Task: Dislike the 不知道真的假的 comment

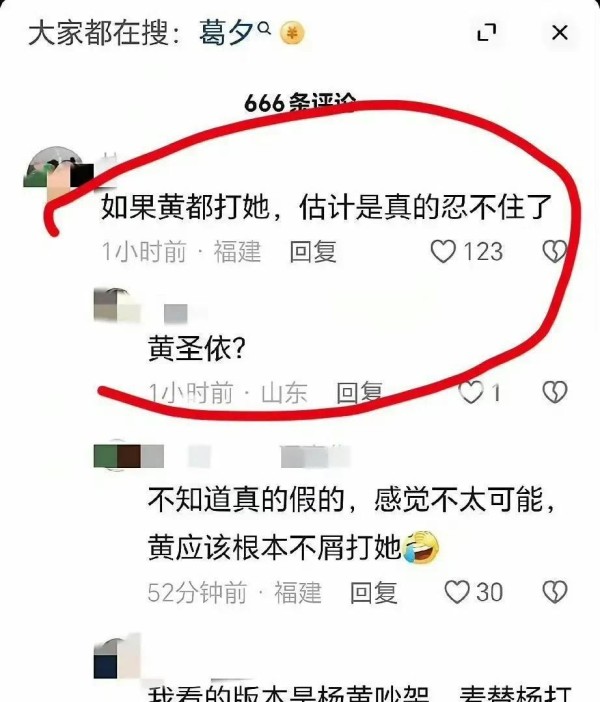Action: [x=555, y=592]
